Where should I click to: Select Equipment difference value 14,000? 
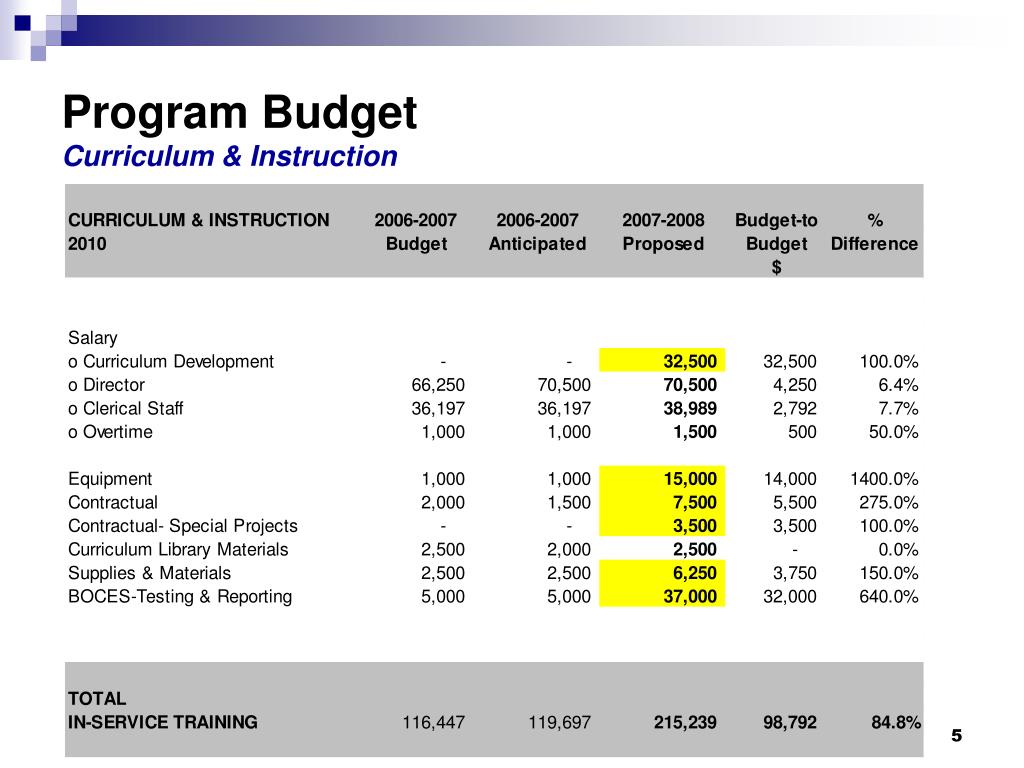(x=790, y=479)
